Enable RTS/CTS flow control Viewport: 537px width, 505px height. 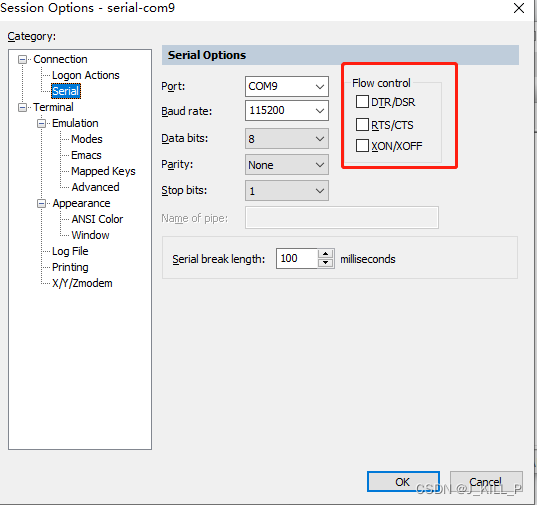pyautogui.click(x=362, y=125)
